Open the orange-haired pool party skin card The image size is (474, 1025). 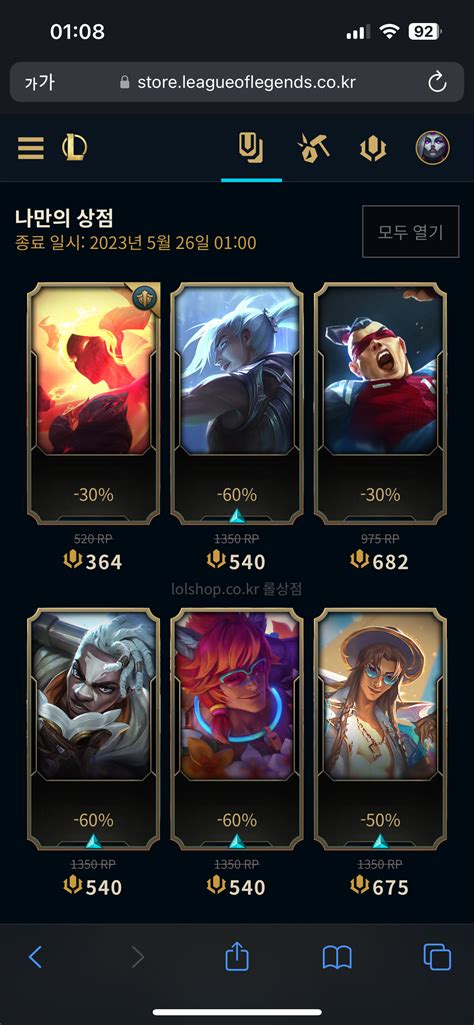237,729
